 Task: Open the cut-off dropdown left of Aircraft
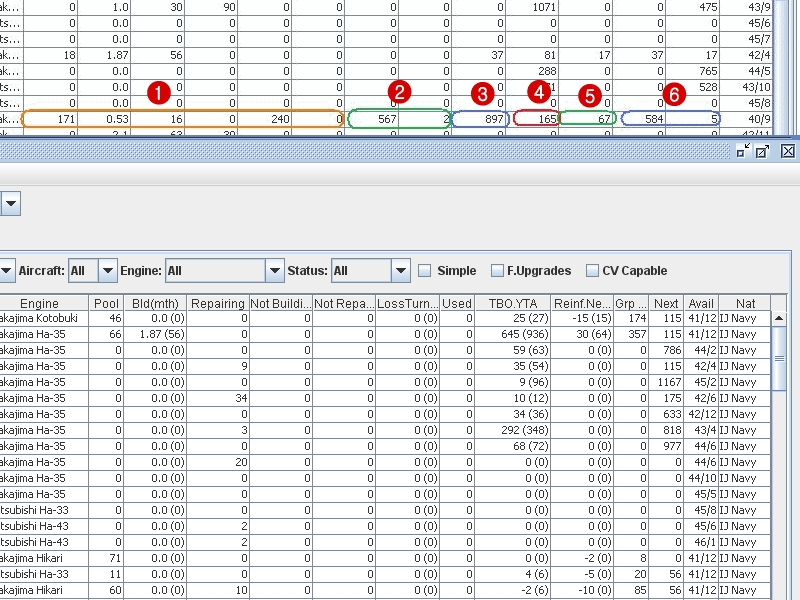pos(6,270)
